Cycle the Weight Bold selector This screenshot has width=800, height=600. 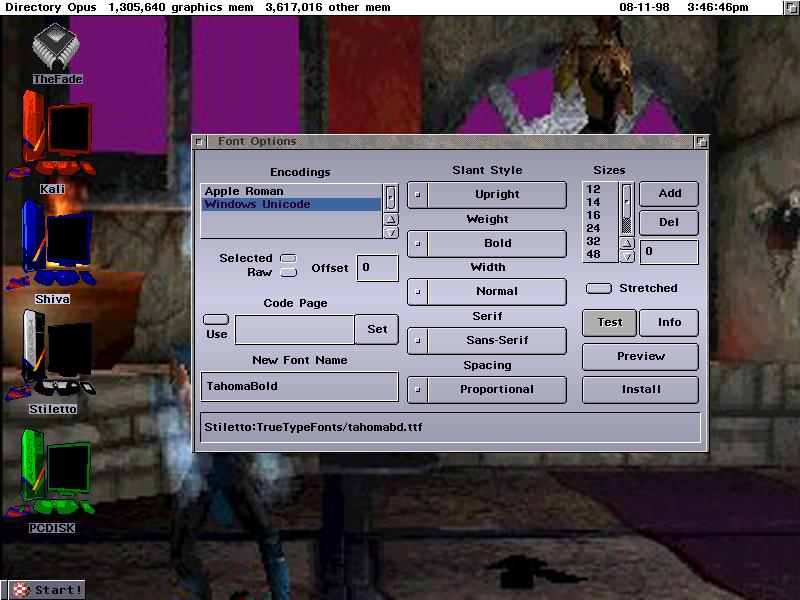487,243
